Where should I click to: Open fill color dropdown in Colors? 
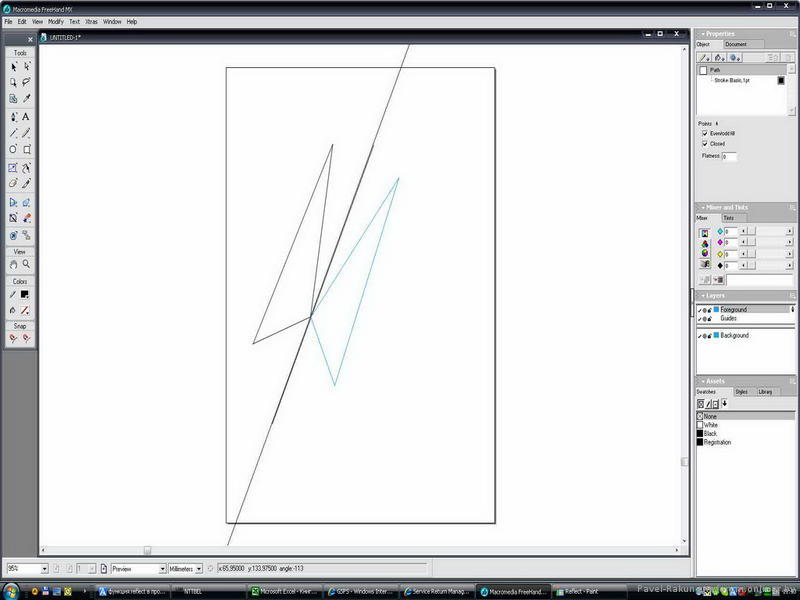tap(24, 310)
